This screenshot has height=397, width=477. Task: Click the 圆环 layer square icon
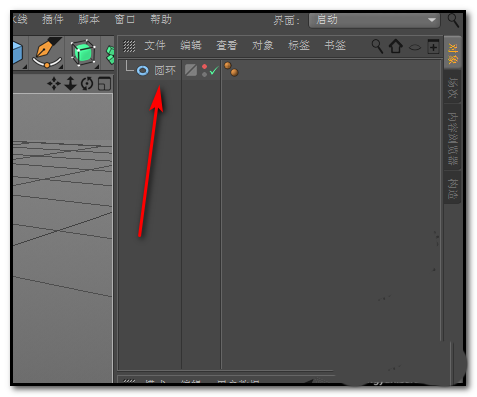click(191, 70)
